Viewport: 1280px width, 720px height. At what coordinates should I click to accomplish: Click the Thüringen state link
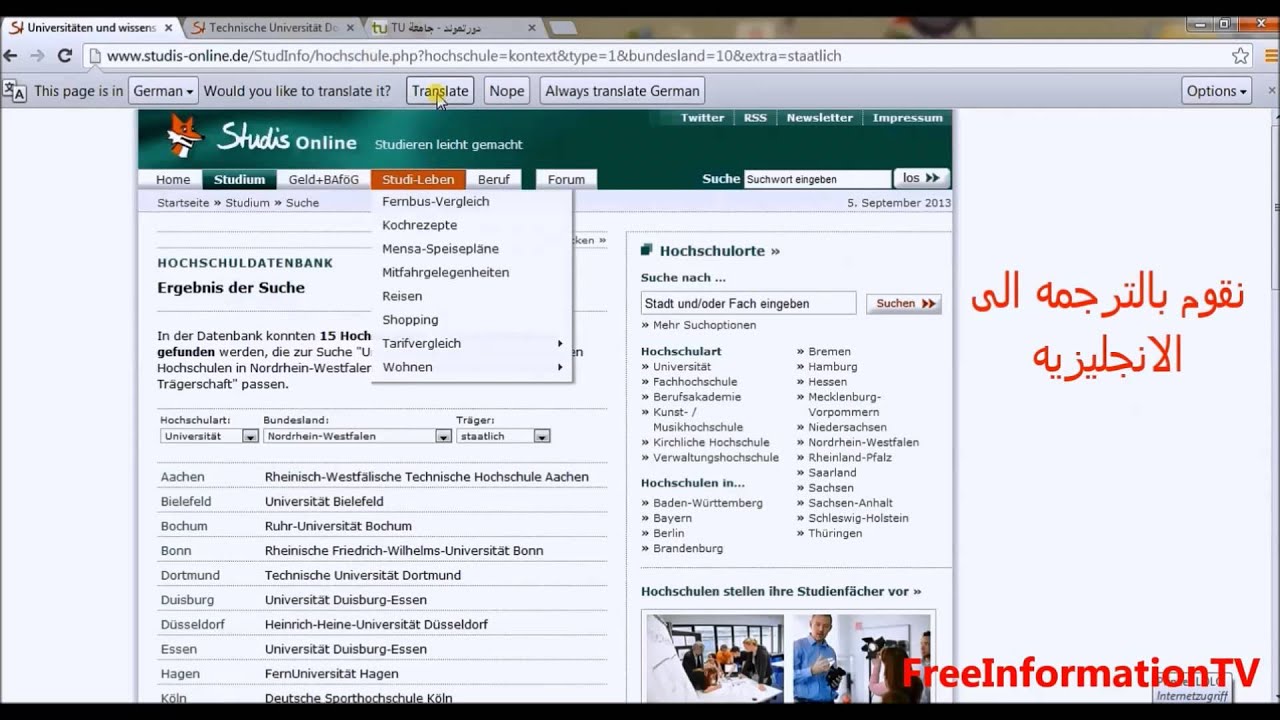(x=835, y=533)
